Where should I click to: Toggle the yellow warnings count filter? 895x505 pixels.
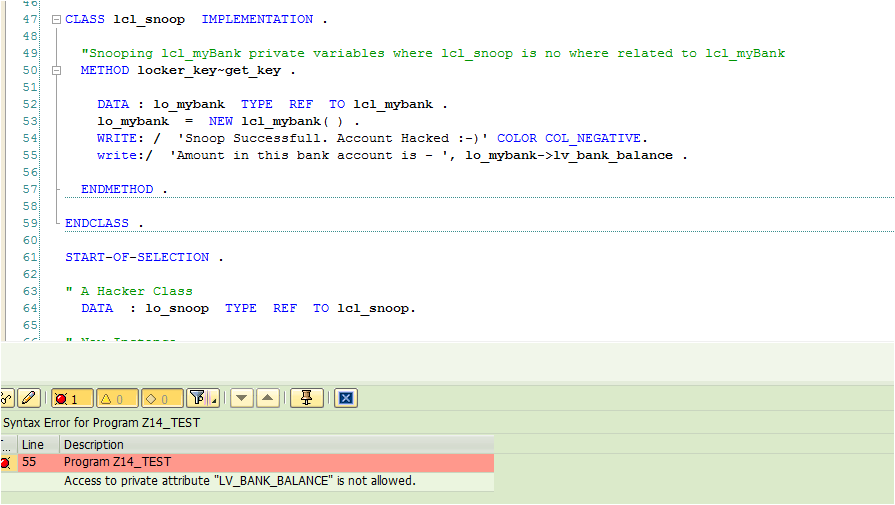(116, 398)
